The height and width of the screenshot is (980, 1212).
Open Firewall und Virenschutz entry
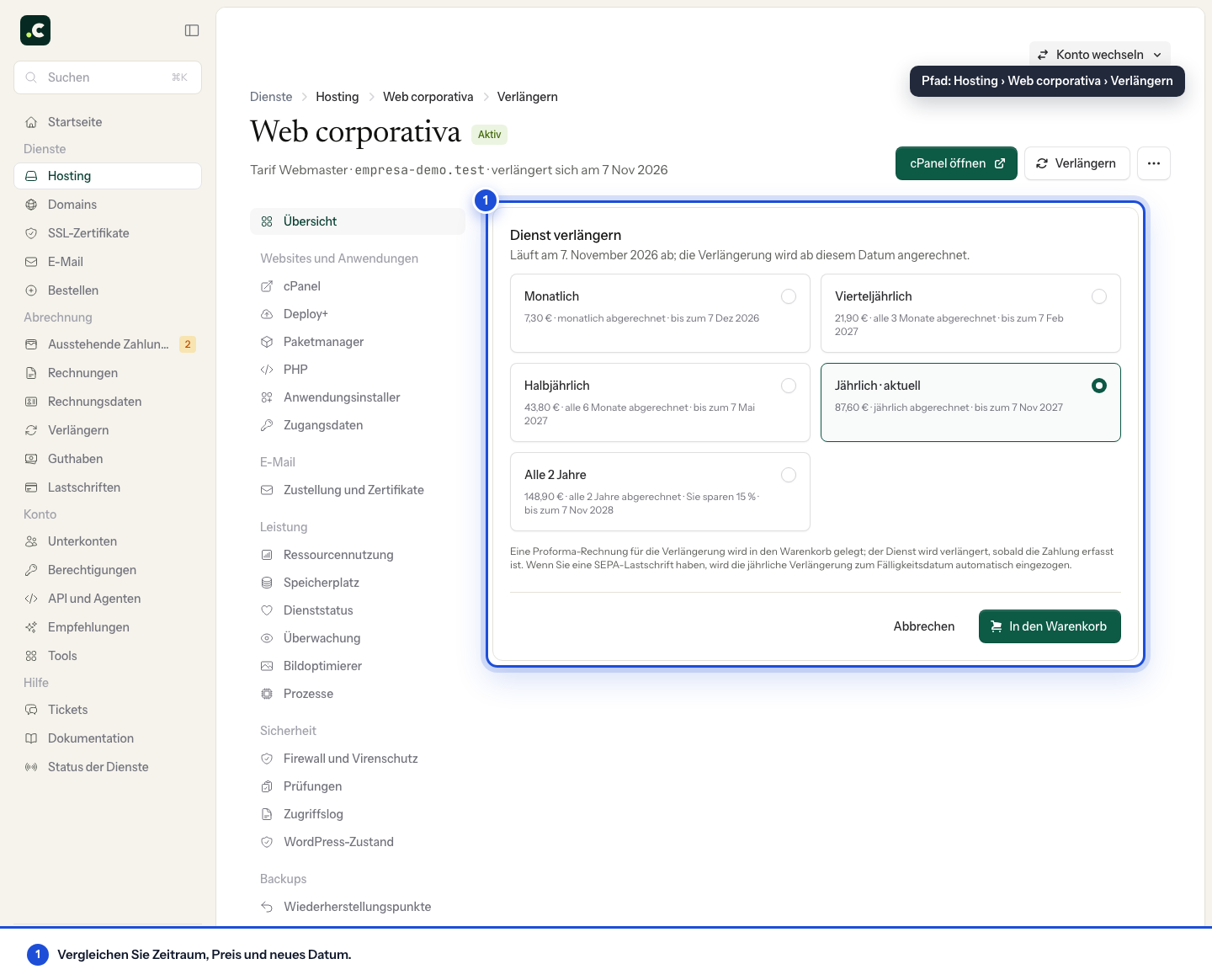coord(358,759)
